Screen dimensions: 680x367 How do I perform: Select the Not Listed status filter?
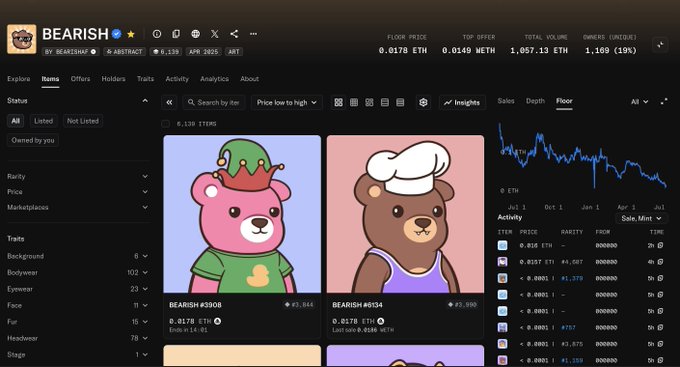(83, 121)
